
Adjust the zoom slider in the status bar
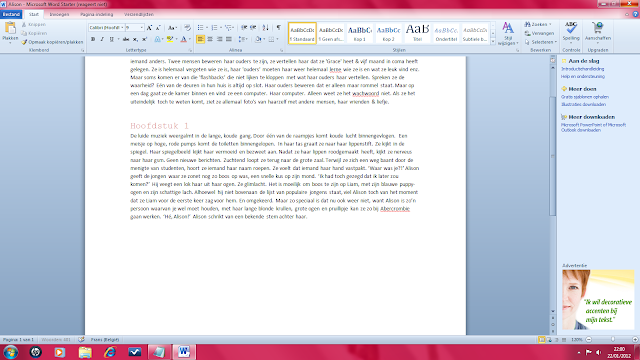(612, 340)
